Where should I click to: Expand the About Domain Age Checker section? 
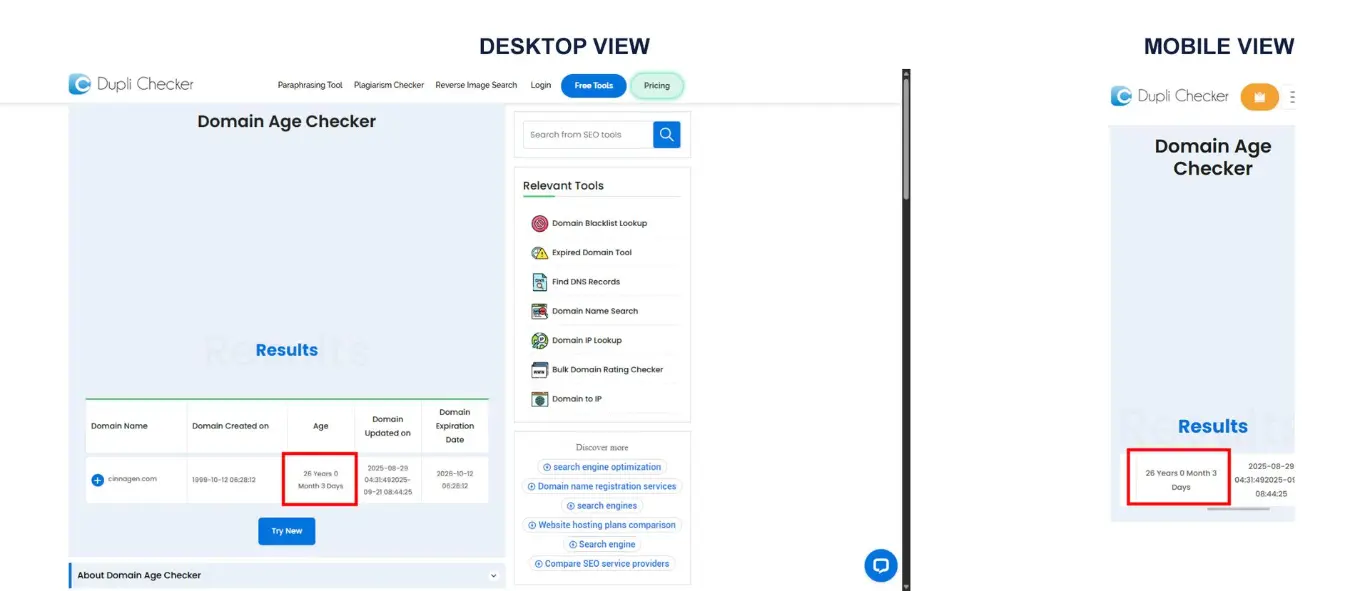point(493,576)
